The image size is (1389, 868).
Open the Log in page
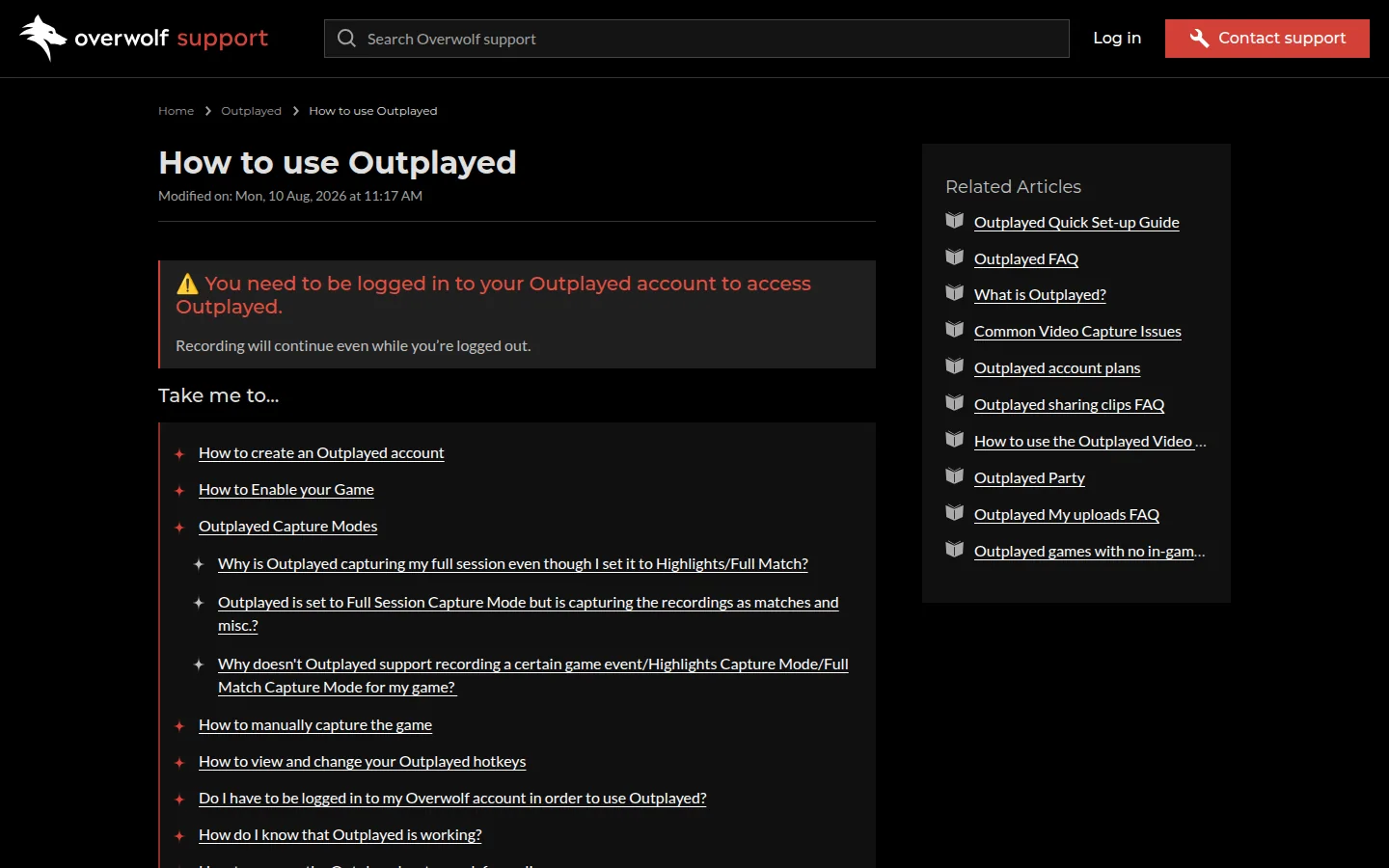pyautogui.click(x=1117, y=38)
